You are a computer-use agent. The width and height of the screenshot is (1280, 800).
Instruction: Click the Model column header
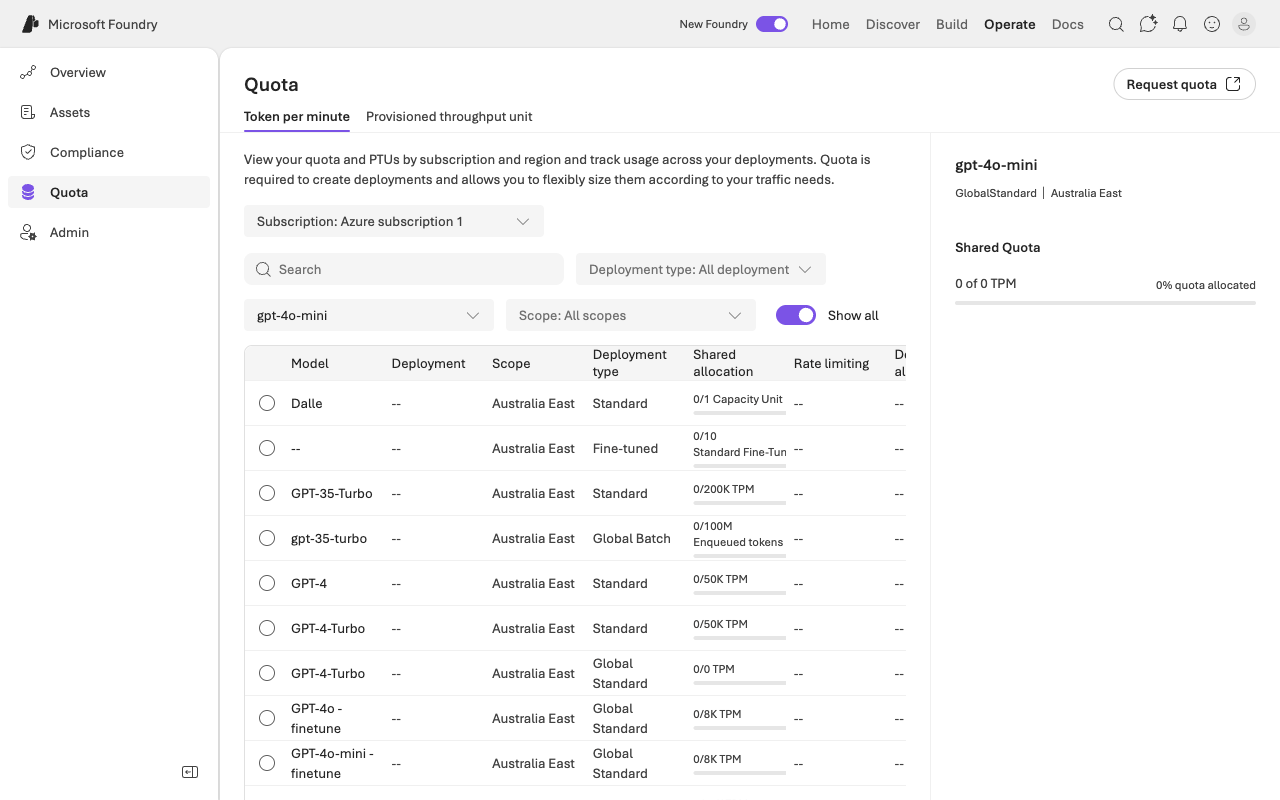click(x=310, y=363)
